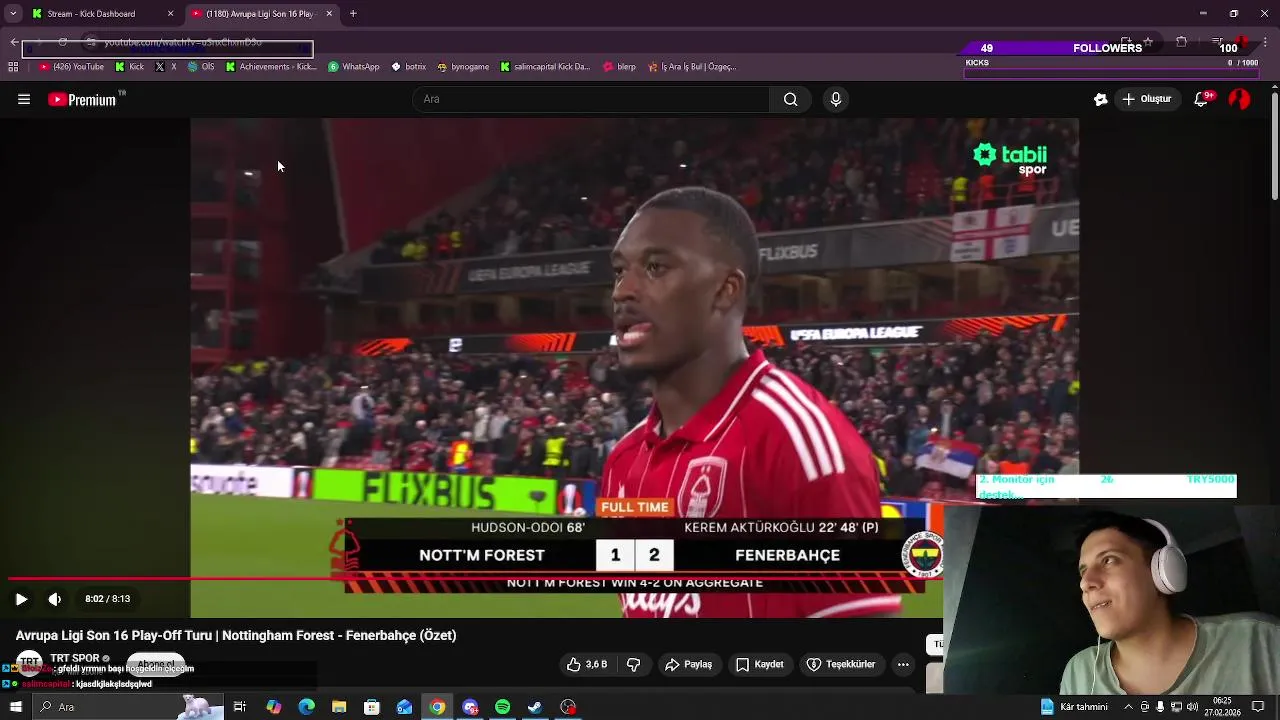Open the 'bynogame' bookmark
The height and width of the screenshot is (720, 1280).
click(463, 67)
